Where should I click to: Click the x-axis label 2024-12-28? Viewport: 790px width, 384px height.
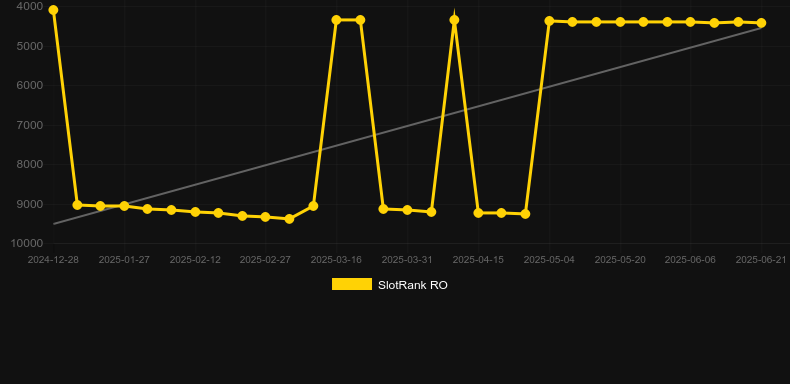click(x=53, y=260)
